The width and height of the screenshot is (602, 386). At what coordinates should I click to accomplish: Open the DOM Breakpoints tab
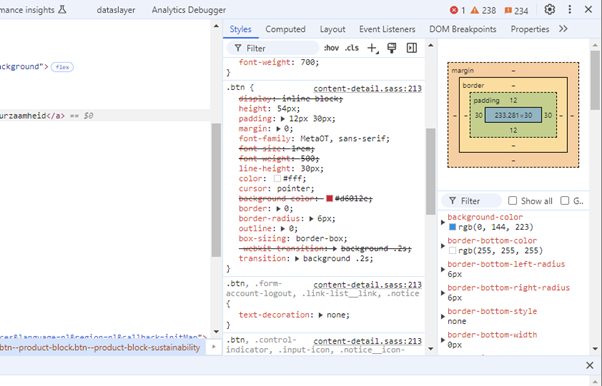463,29
